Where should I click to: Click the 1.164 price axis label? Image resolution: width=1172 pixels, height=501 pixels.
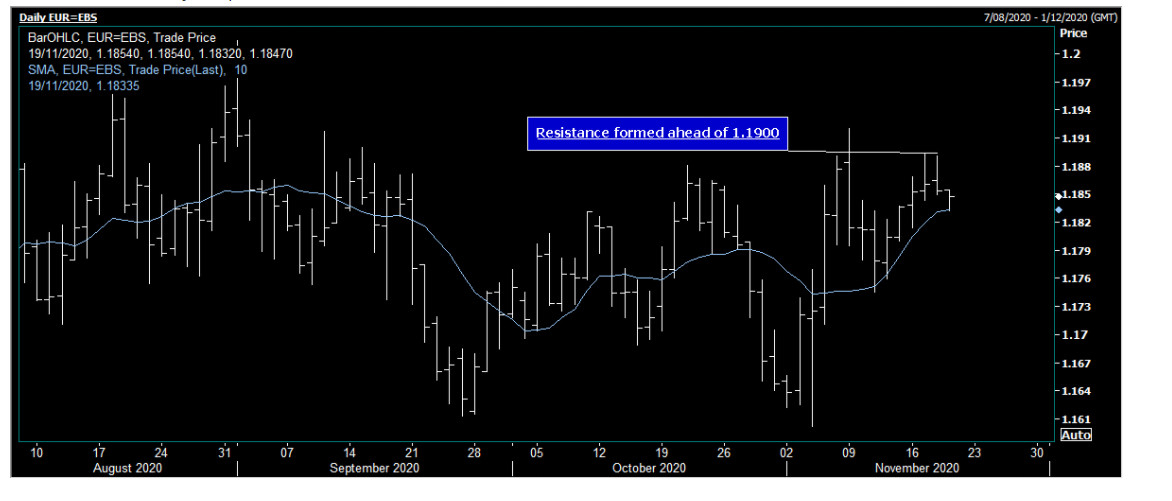tap(1076, 391)
